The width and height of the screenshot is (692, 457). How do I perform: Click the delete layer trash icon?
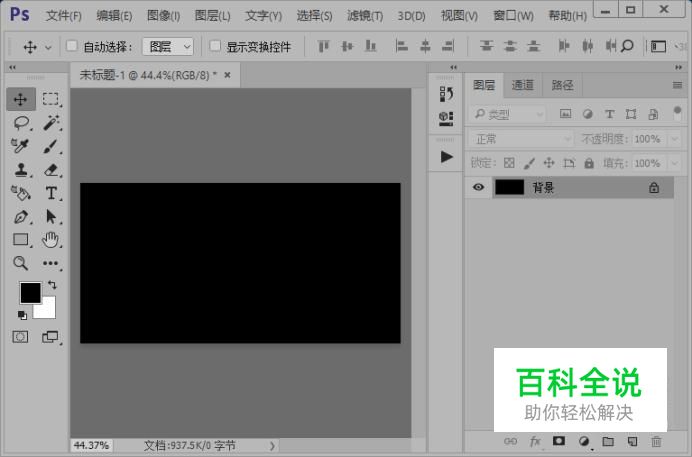[656, 441]
